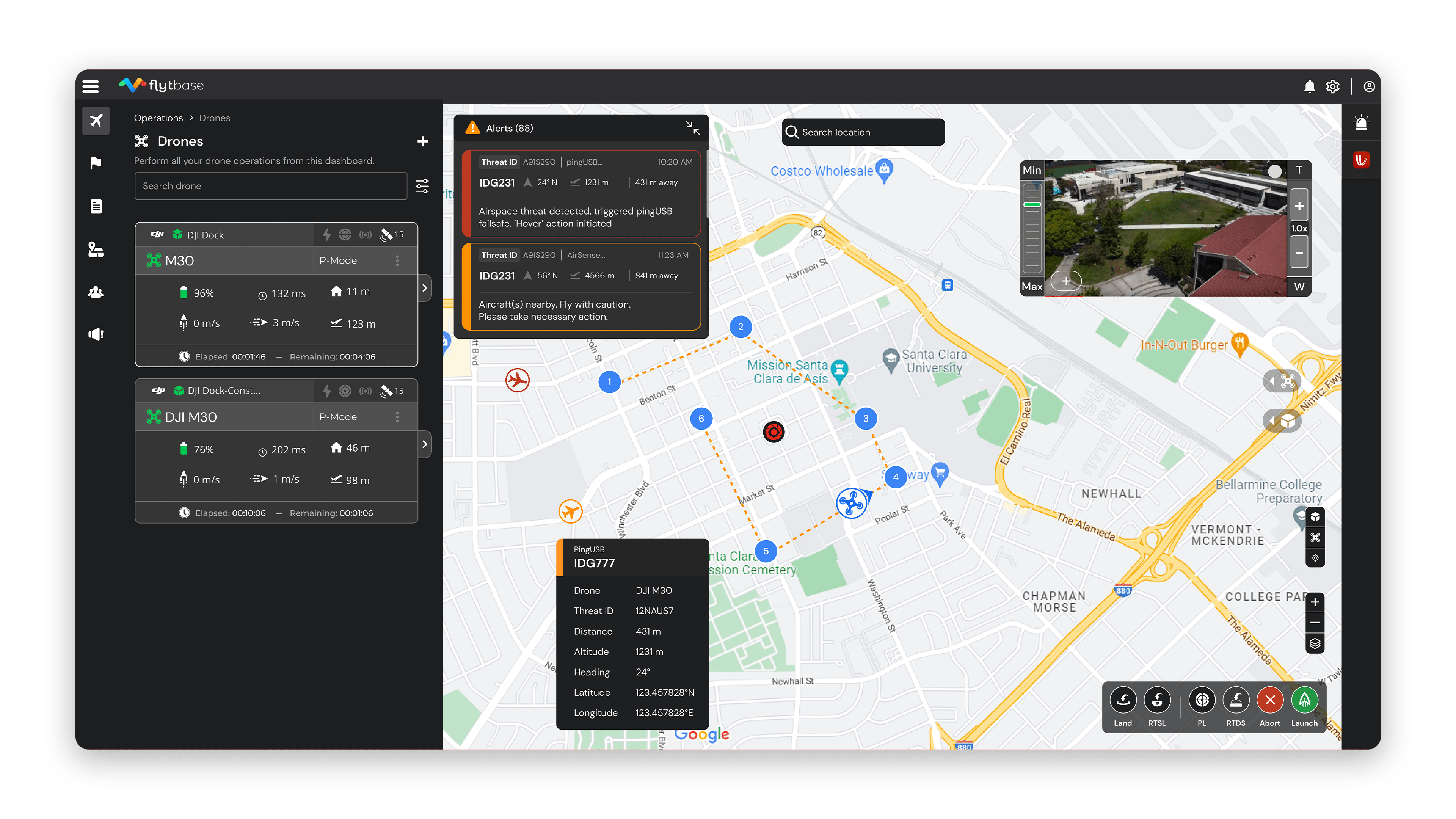Viewport: 1456px width, 819px height.
Task: Select the flag icon in sidebar
Action: coord(96,163)
